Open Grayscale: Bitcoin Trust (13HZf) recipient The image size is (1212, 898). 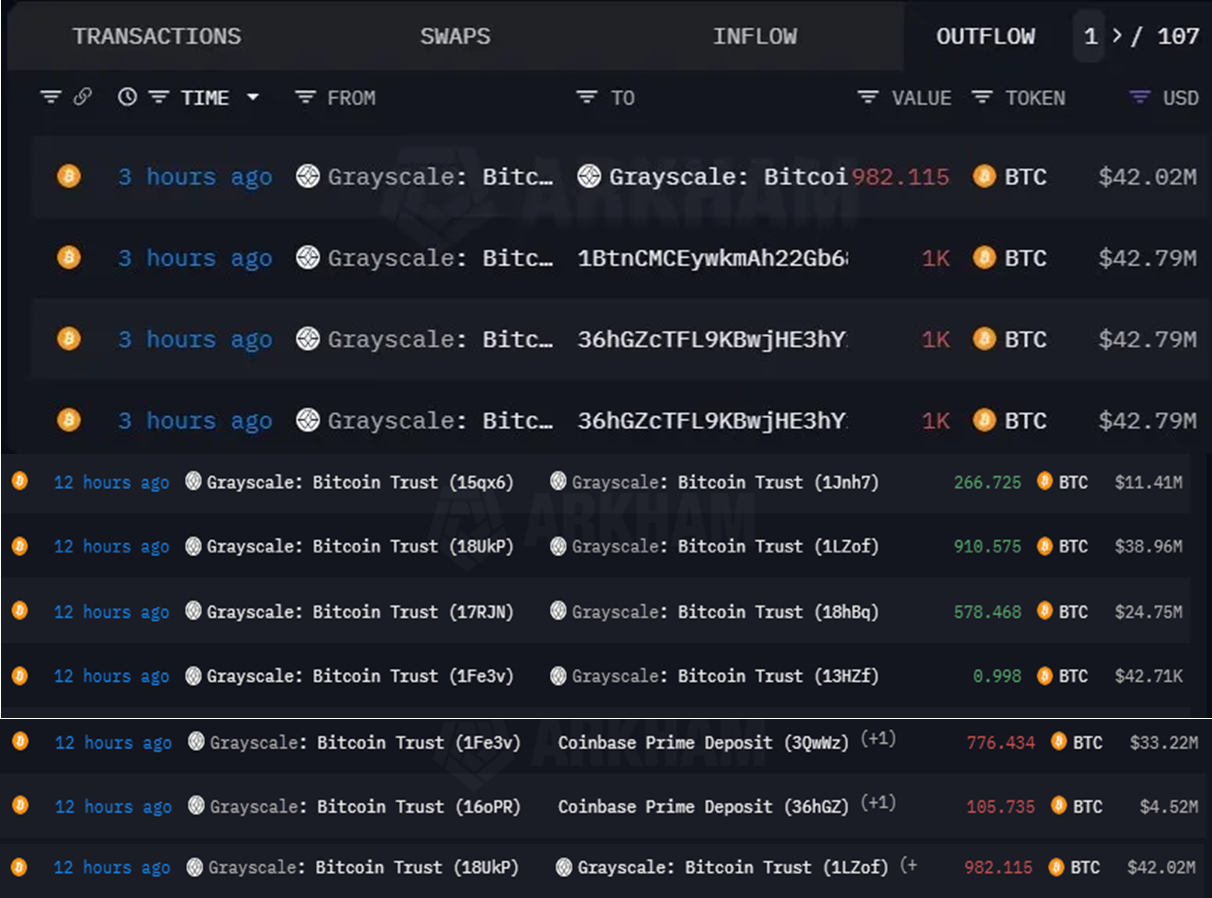pos(725,676)
